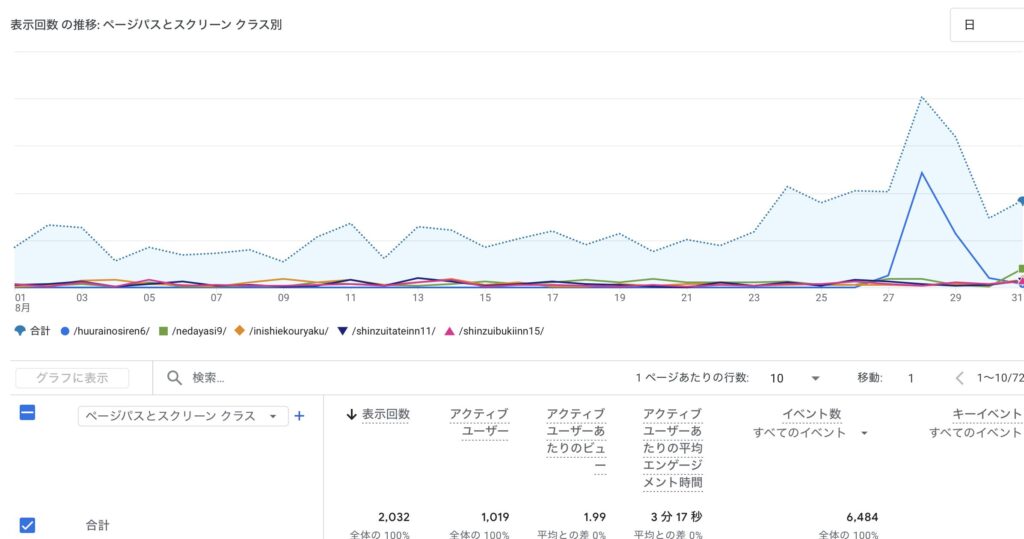The width and height of the screenshot is (1024, 539).
Task: Click the キーイベント column header link
Action: (987, 414)
